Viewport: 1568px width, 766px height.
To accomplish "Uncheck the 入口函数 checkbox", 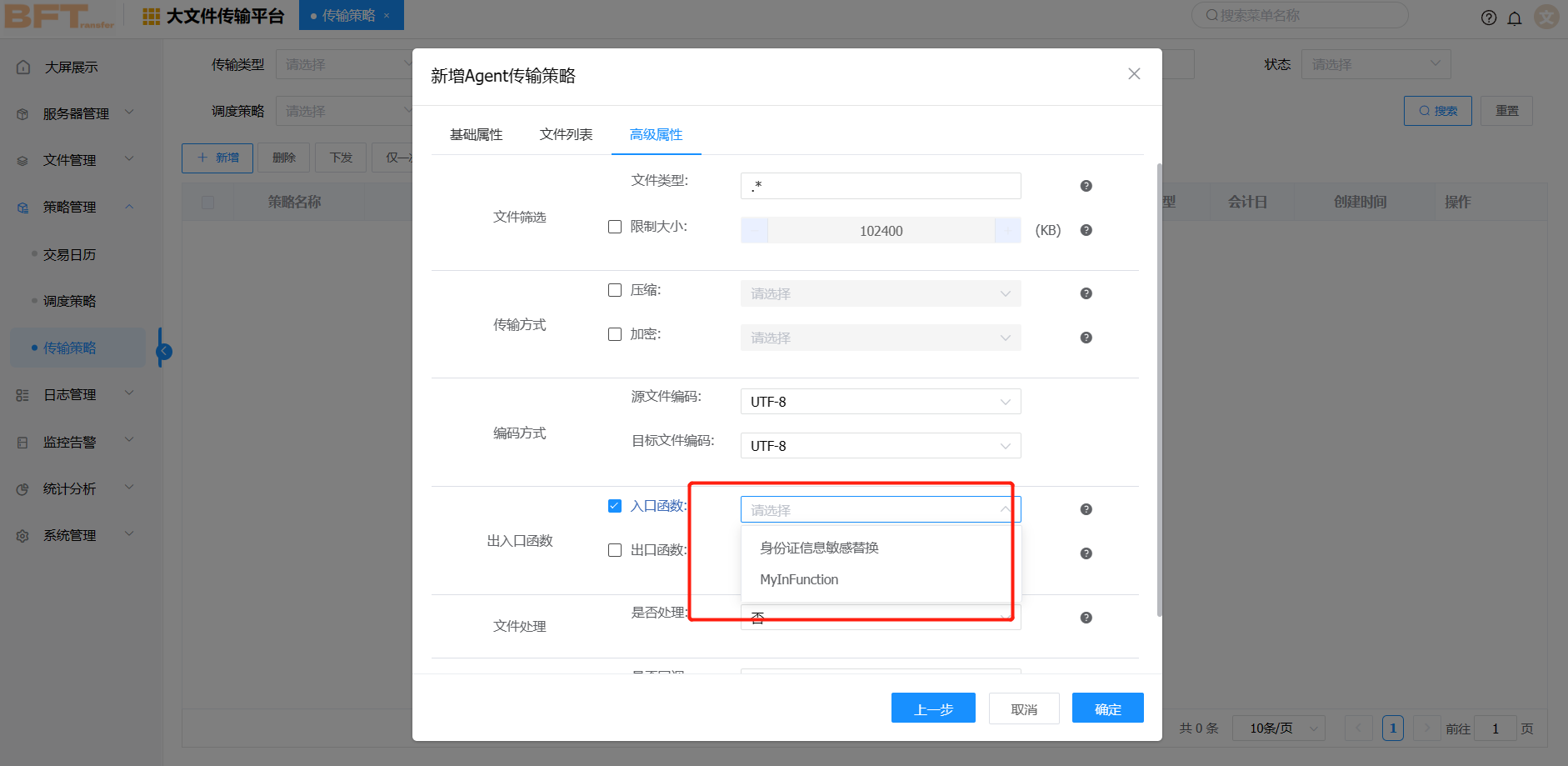I will (615, 506).
